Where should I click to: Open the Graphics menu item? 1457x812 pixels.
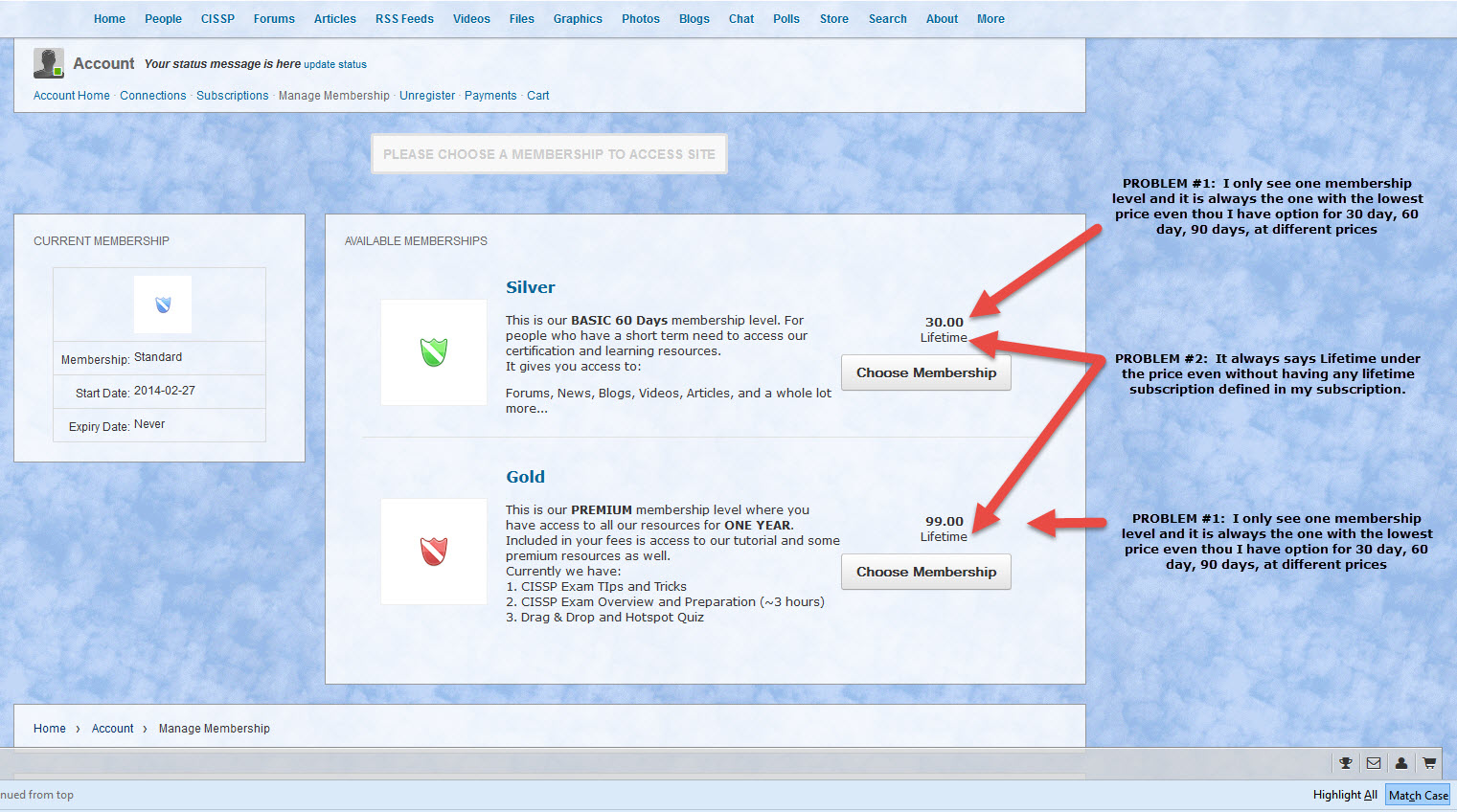coord(578,19)
